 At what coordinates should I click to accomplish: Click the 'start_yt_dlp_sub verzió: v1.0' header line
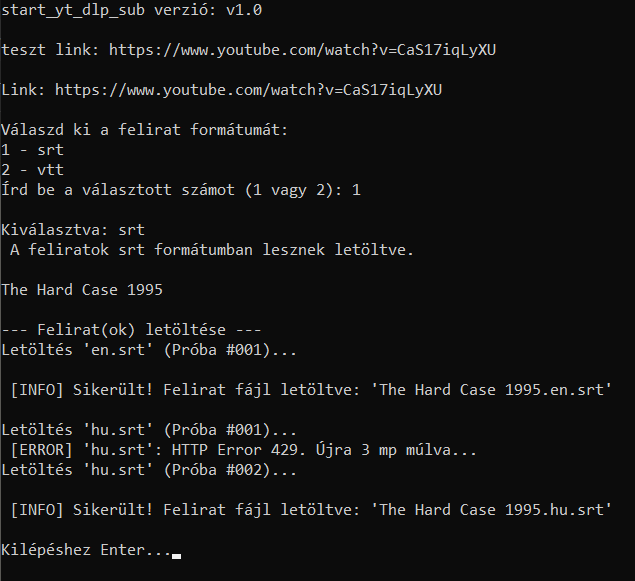[132, 10]
